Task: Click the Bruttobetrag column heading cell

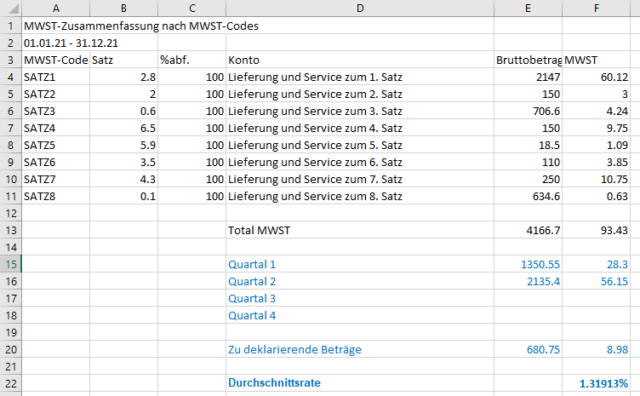Action: click(x=528, y=60)
